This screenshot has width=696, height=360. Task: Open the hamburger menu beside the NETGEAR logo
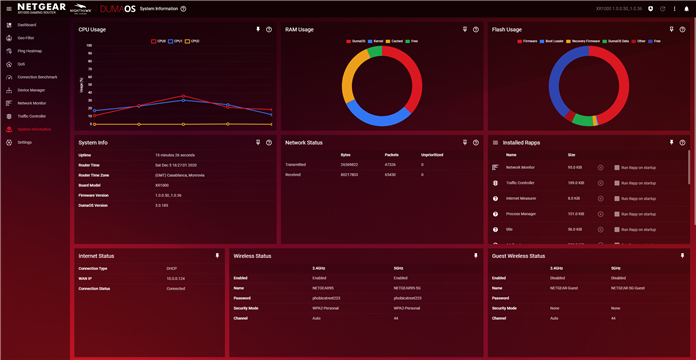pos(9,9)
